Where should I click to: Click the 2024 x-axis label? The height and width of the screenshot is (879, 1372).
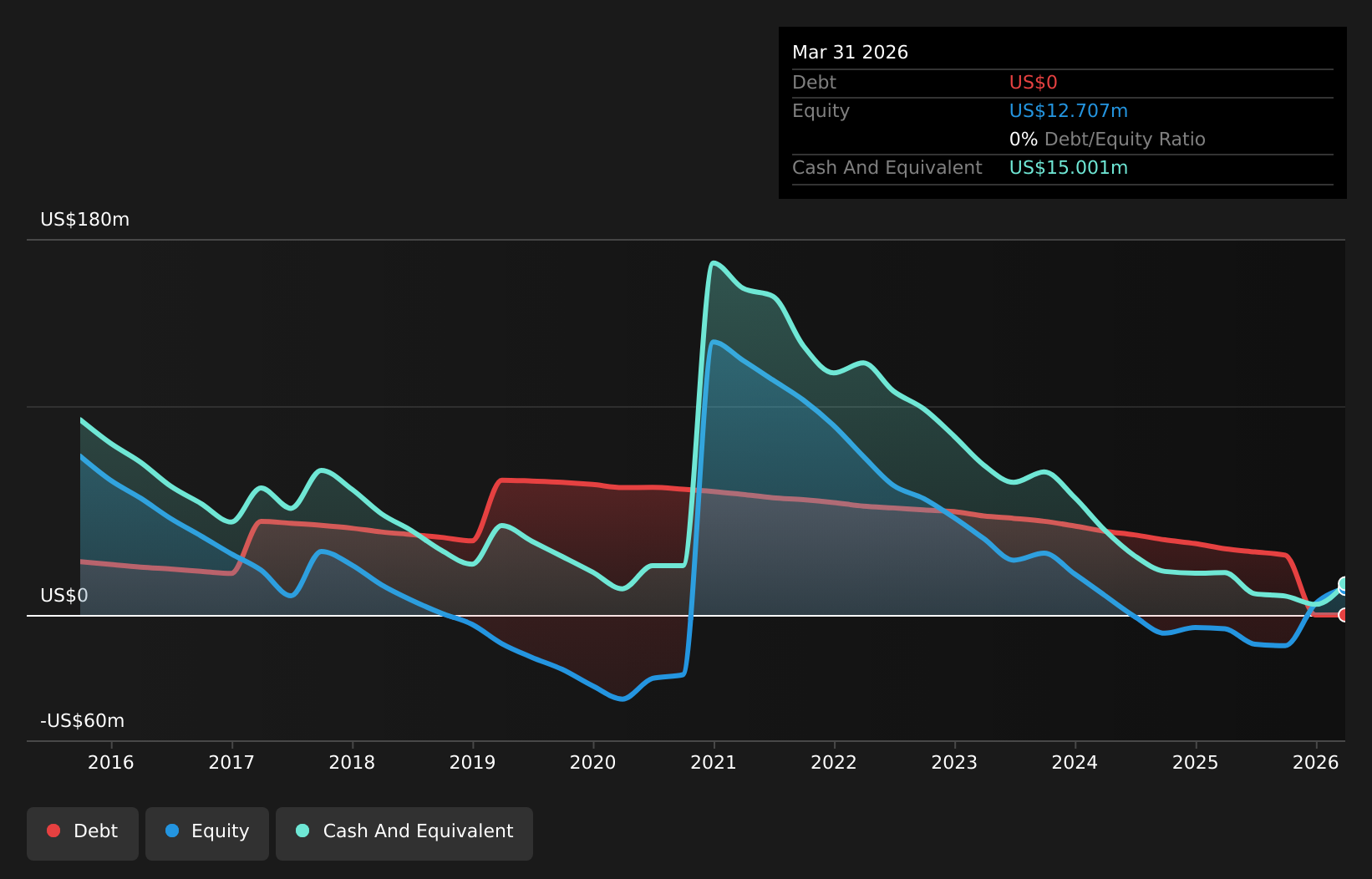[x=1075, y=763]
